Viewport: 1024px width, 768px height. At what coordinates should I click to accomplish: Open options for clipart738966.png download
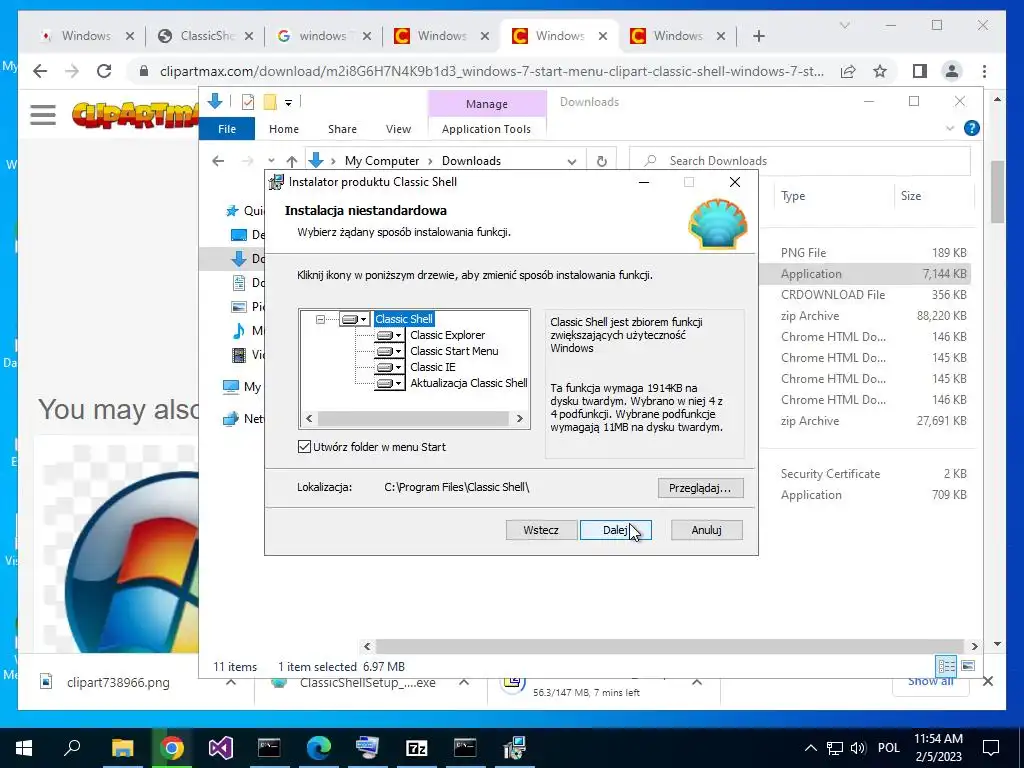(231, 682)
